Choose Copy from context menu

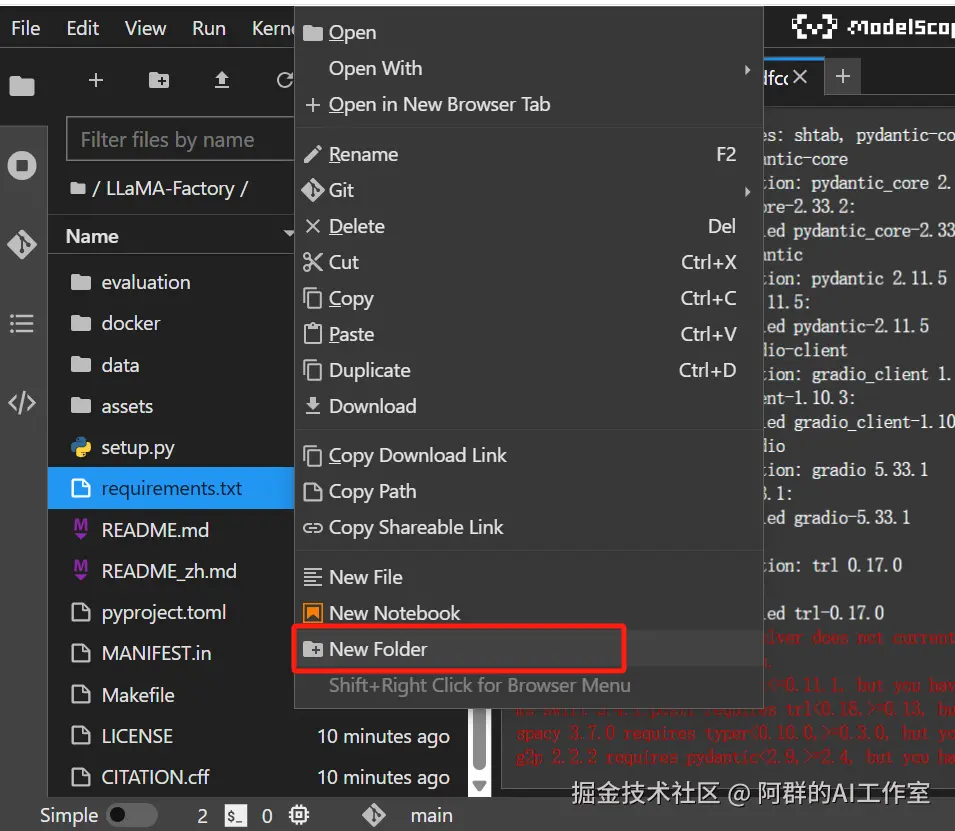(529, 299)
